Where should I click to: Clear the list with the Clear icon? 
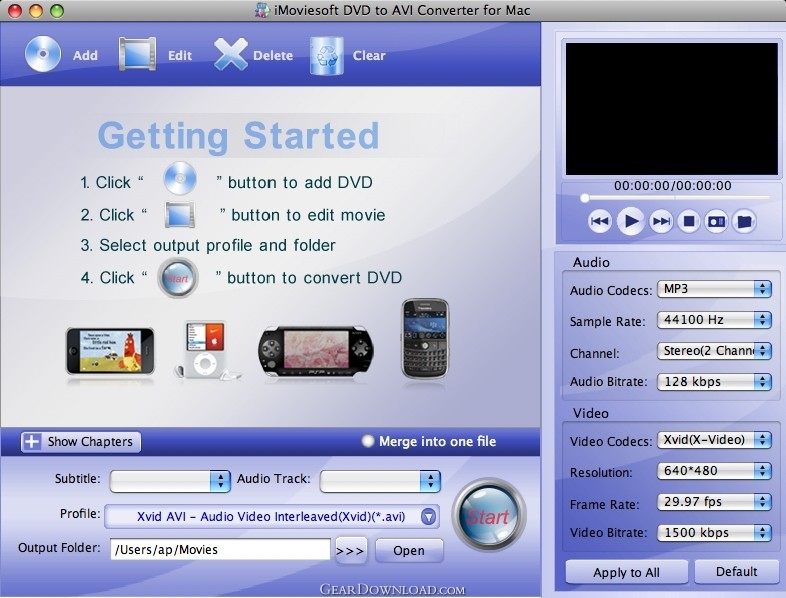point(326,54)
